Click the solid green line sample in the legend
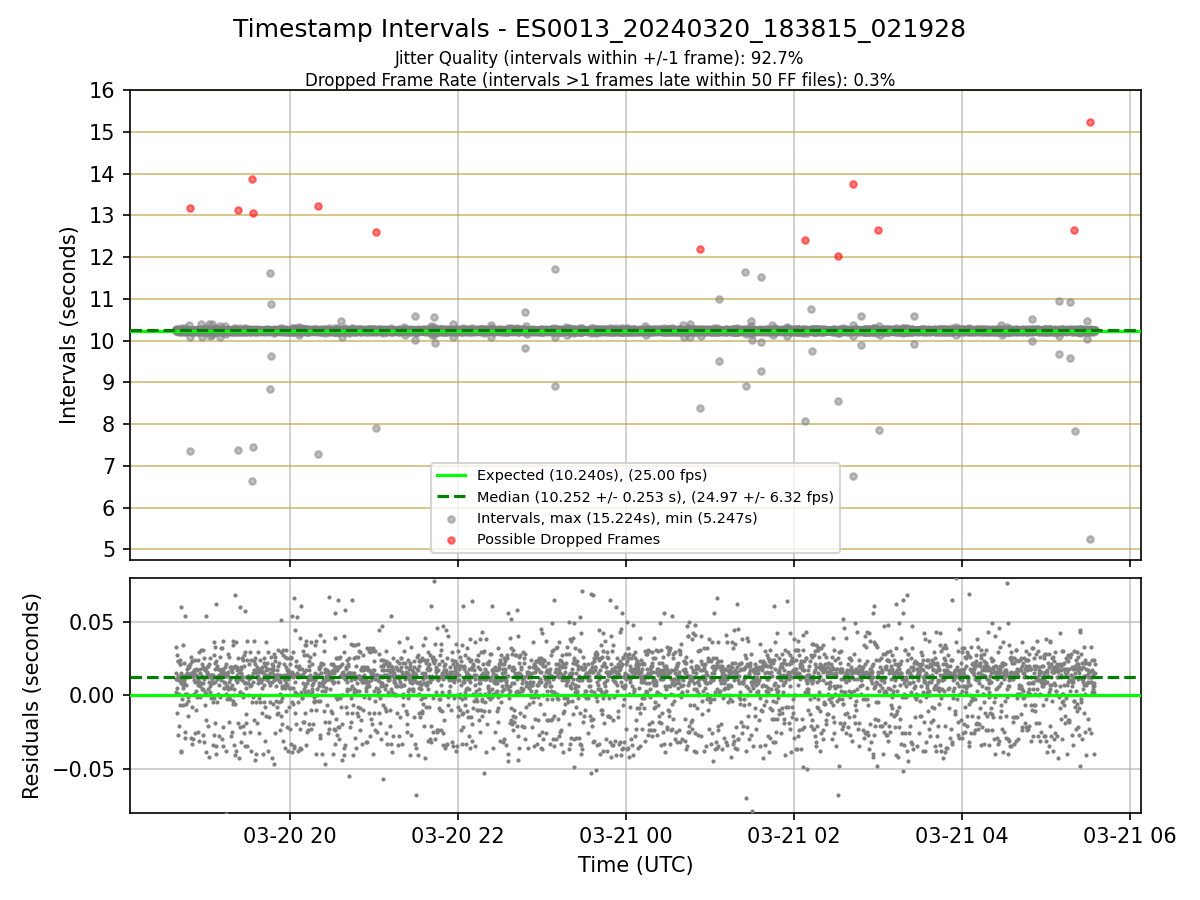 coord(452,475)
